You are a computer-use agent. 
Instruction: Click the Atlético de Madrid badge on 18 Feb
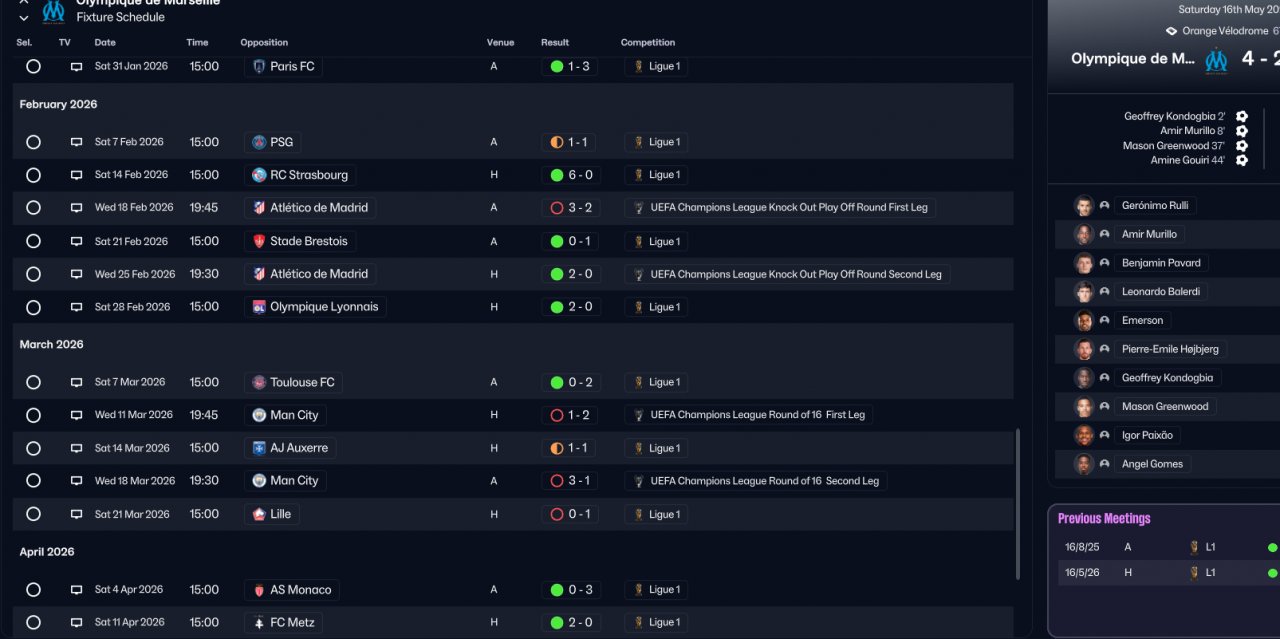[x=259, y=208]
